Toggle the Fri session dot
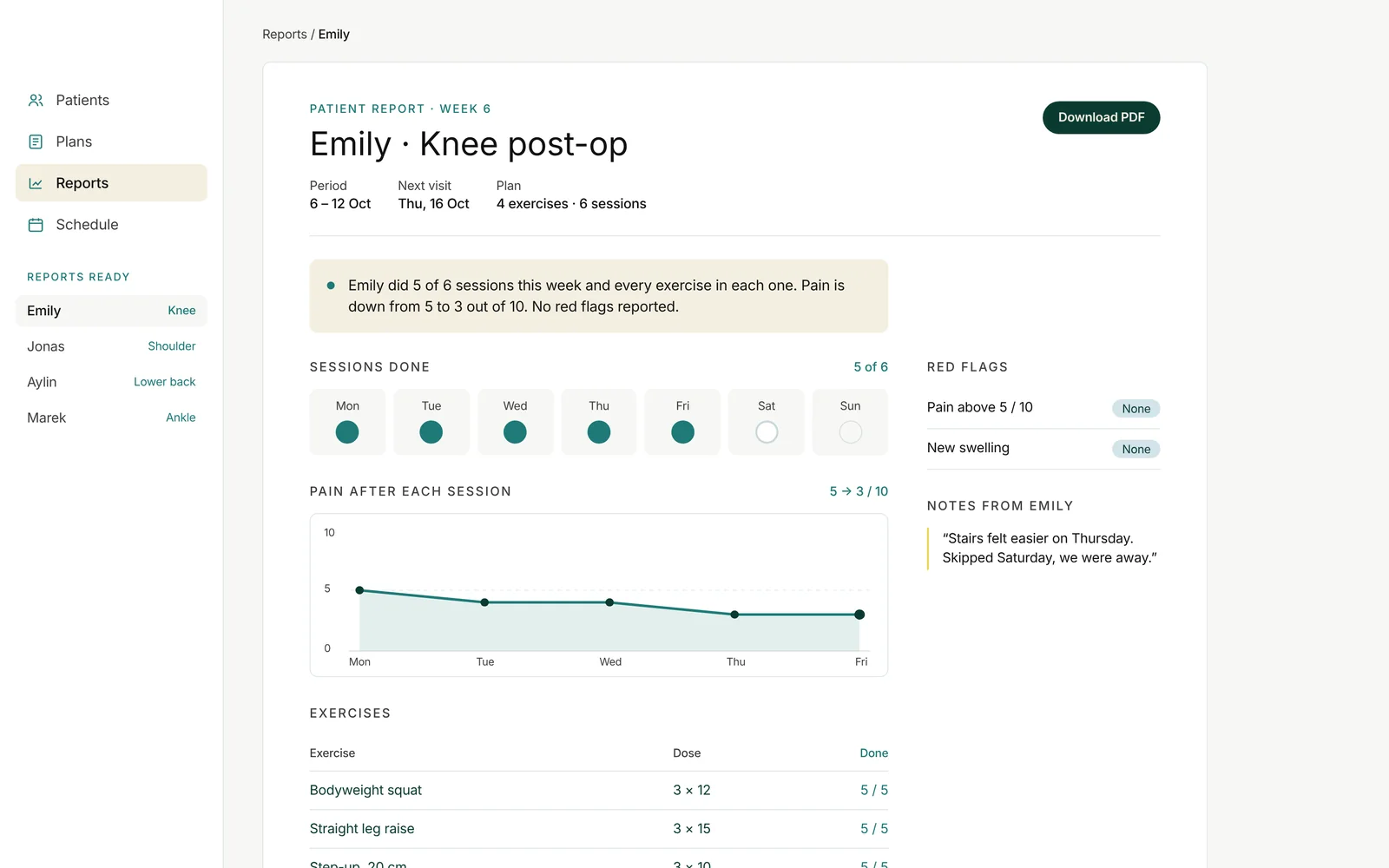 (683, 431)
